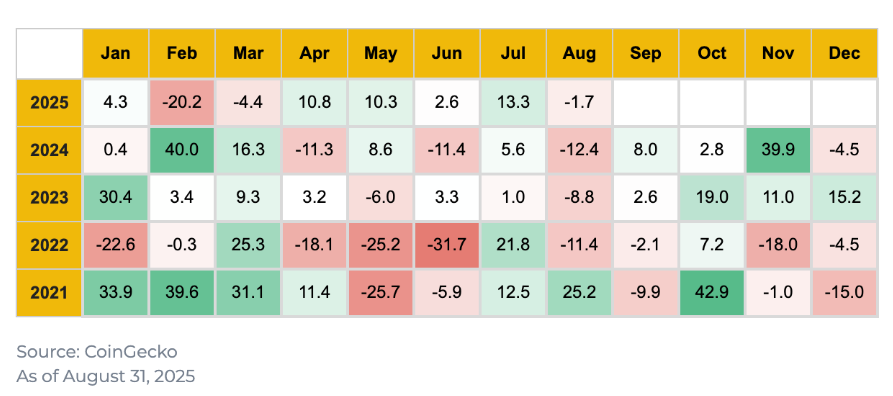Select the empty September 2025 cell

click(646, 103)
